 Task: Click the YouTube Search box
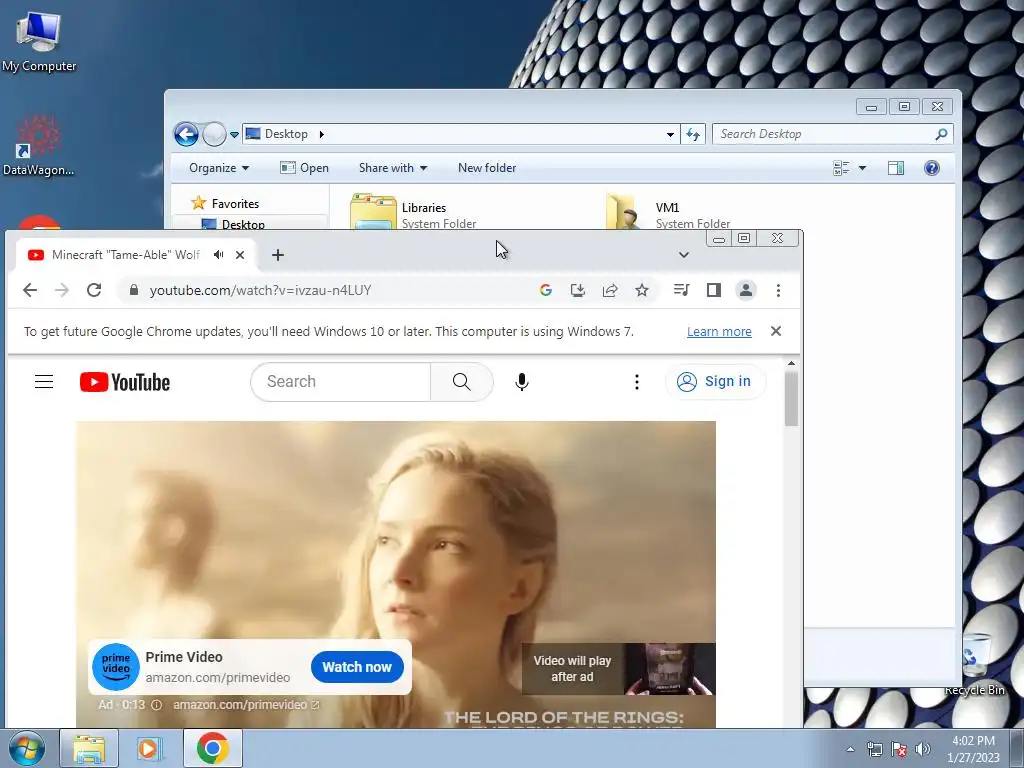(x=340, y=381)
